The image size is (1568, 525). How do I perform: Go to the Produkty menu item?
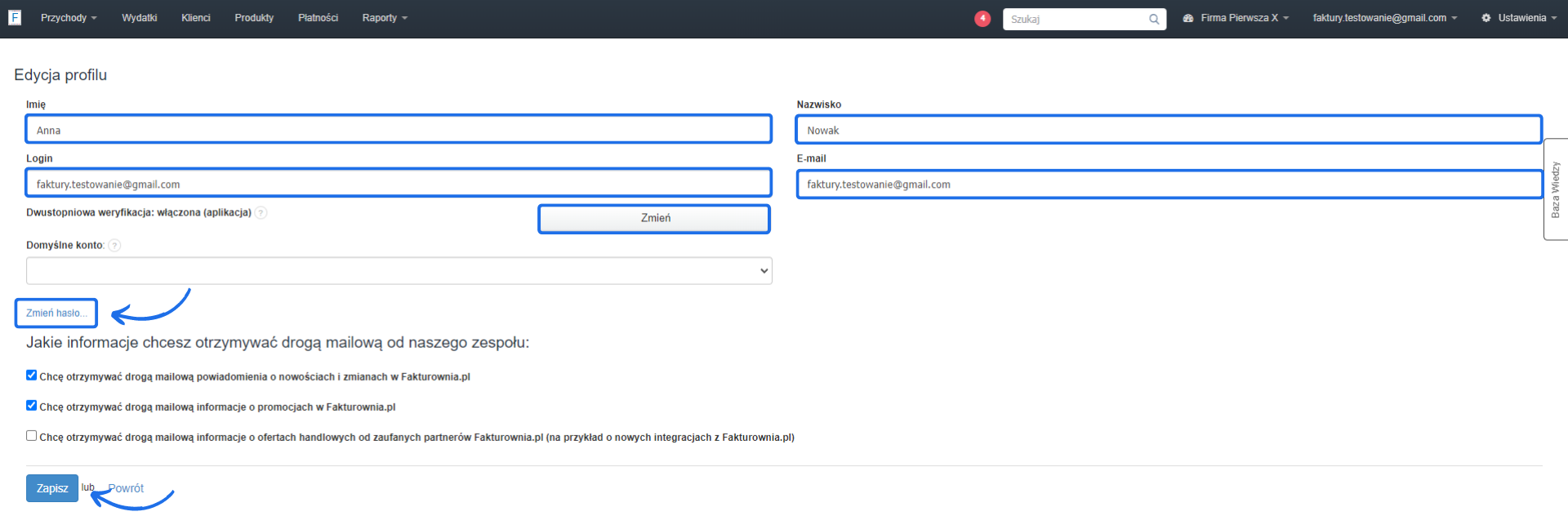(254, 18)
